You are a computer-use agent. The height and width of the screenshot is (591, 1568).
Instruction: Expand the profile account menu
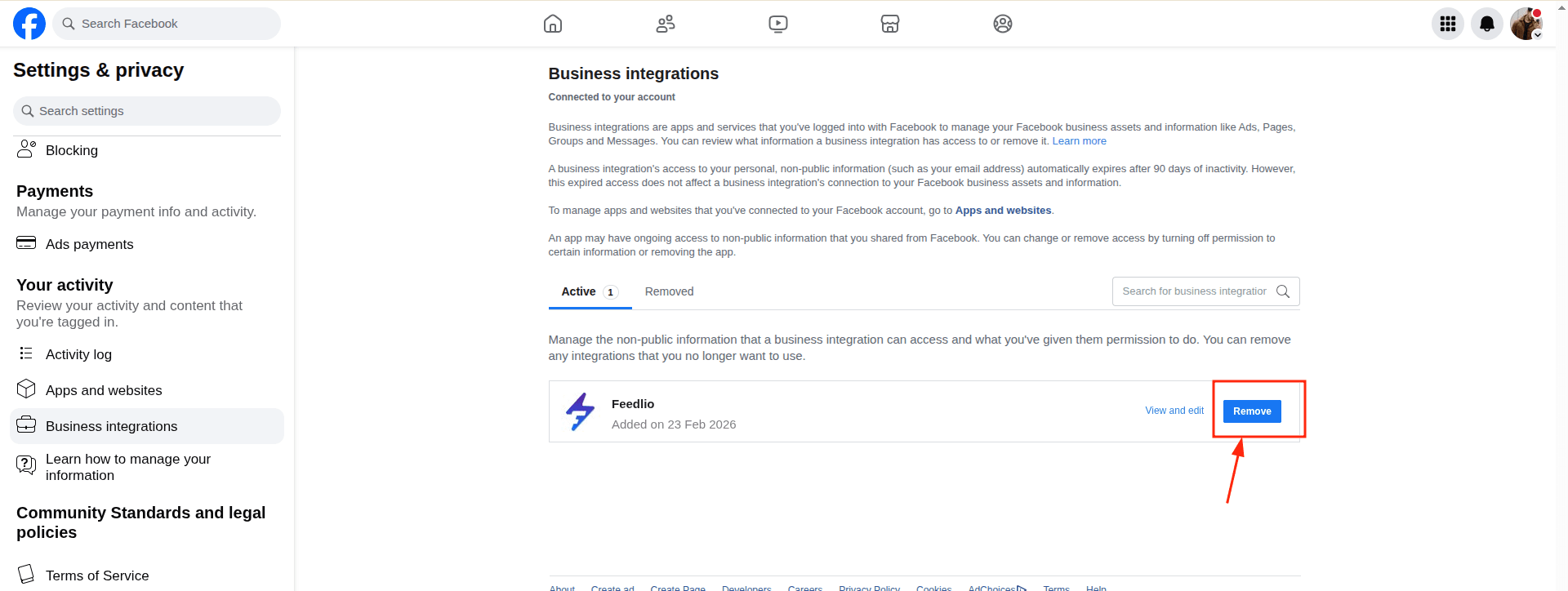click(x=1526, y=24)
